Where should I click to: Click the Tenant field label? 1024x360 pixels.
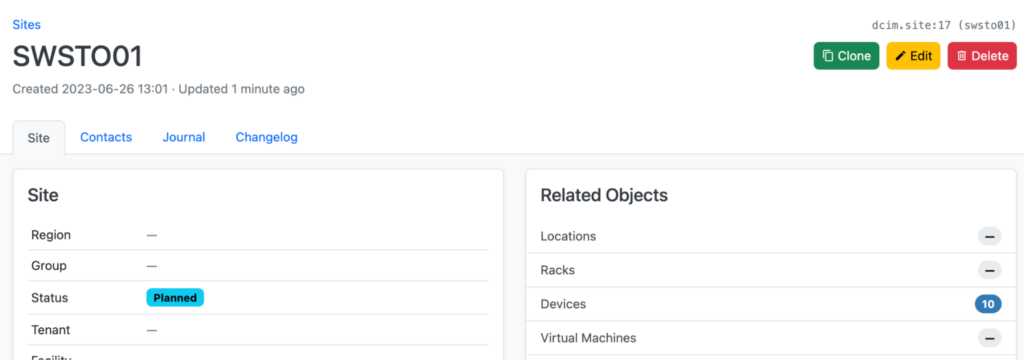coord(51,330)
